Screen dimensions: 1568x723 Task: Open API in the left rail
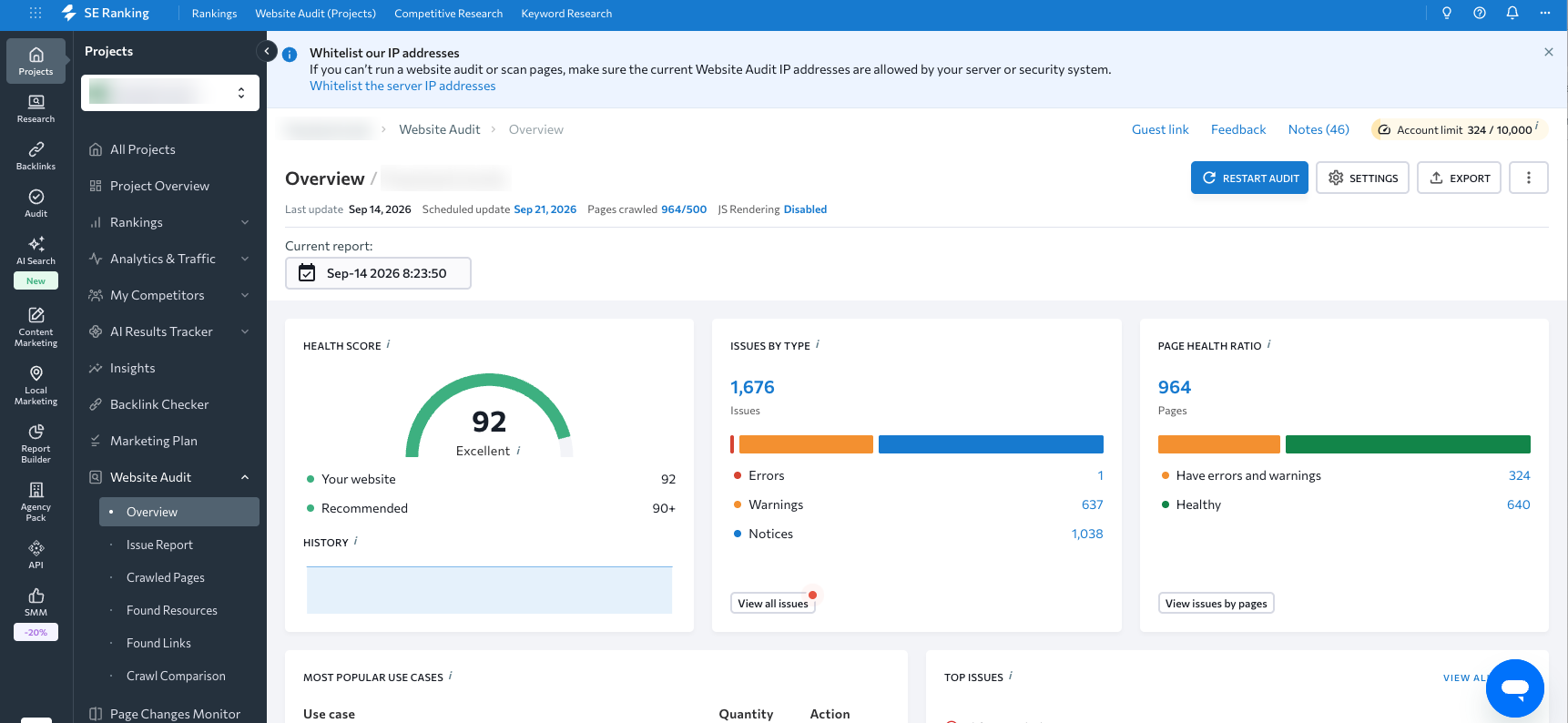click(36, 555)
